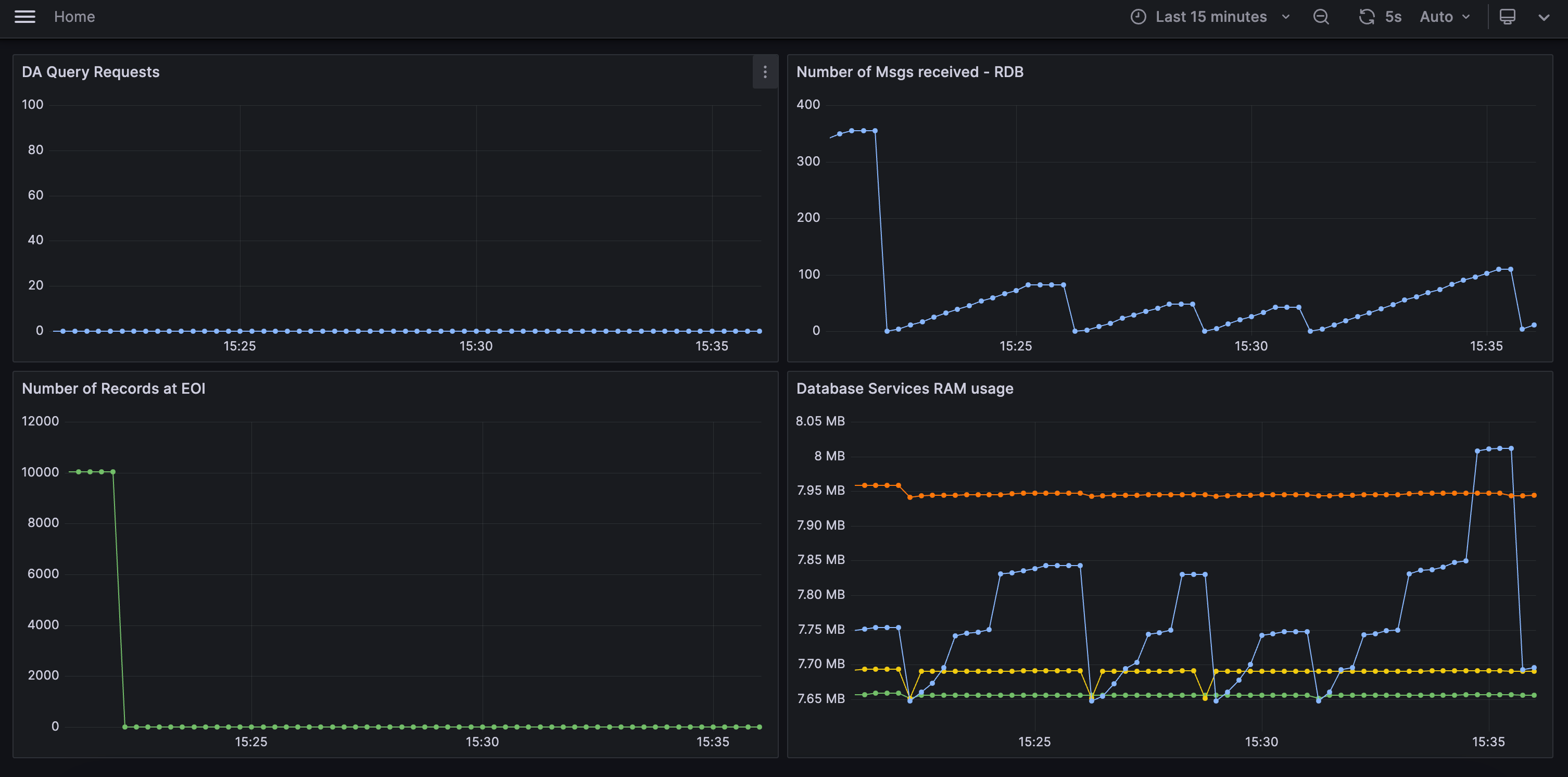Open the Database Services RAM usage title menu

point(905,388)
